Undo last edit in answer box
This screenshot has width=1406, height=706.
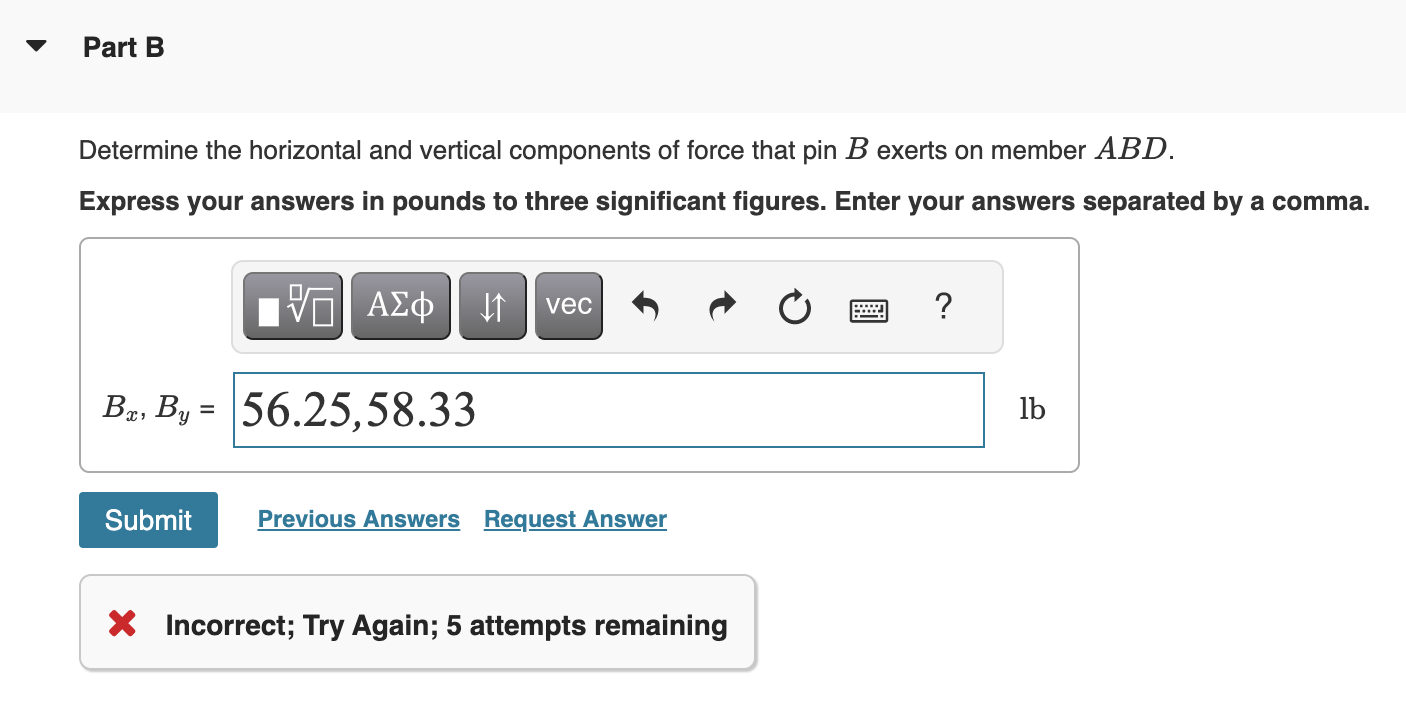pos(646,306)
